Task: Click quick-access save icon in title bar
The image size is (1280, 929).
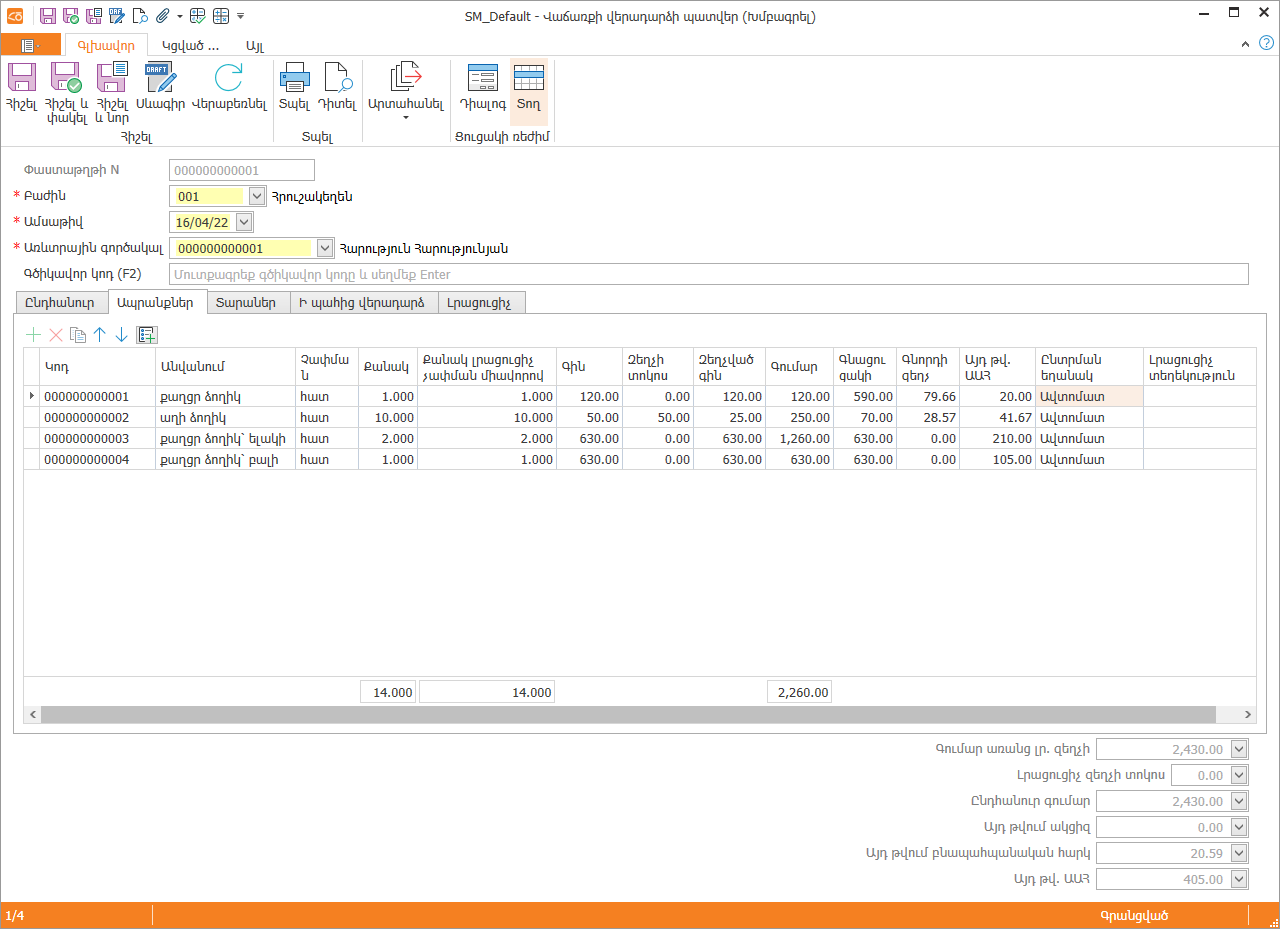Action: coord(49,16)
